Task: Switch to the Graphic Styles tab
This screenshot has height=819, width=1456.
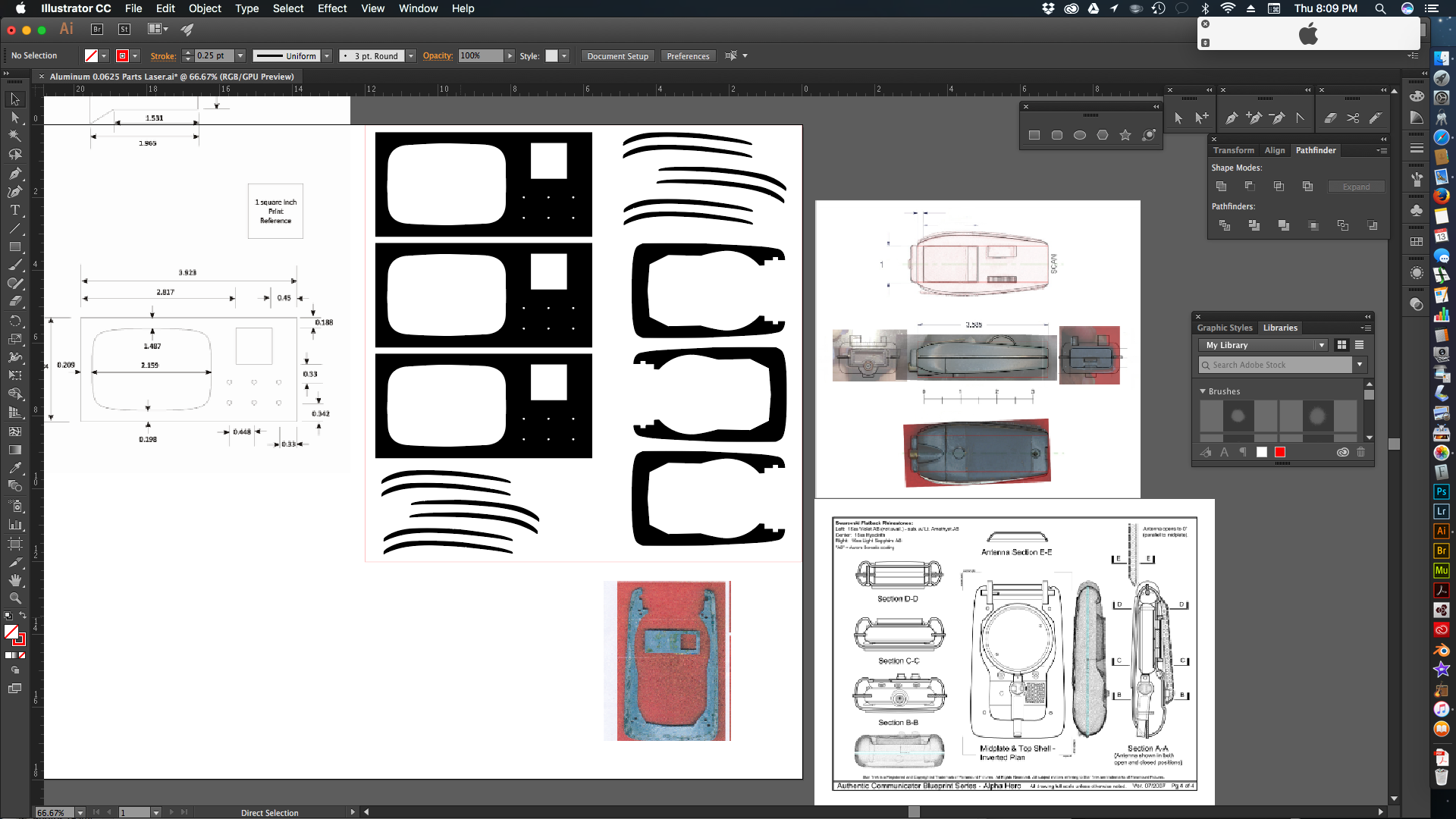Action: [1225, 328]
